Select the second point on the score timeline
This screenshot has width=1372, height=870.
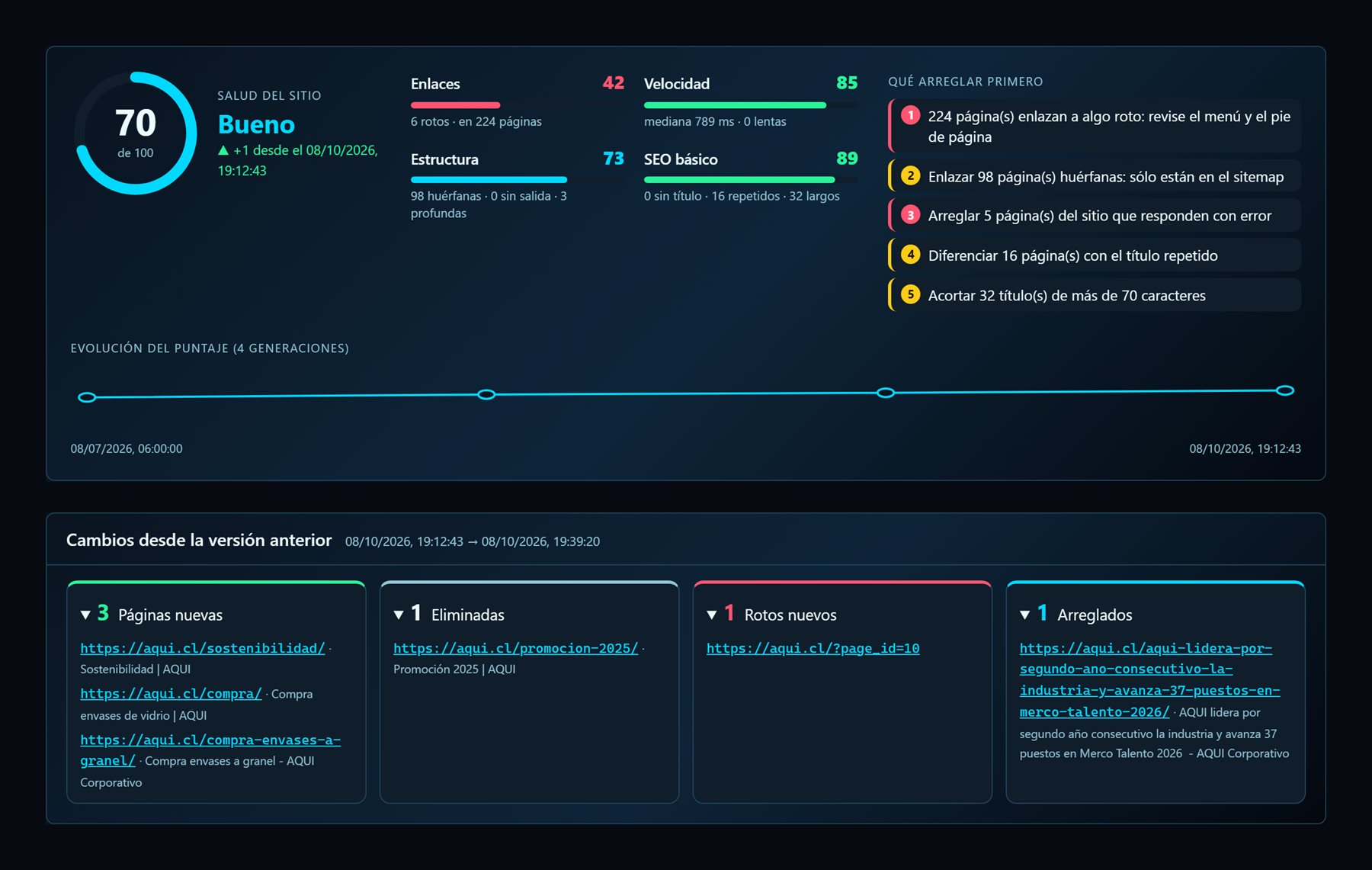click(486, 394)
